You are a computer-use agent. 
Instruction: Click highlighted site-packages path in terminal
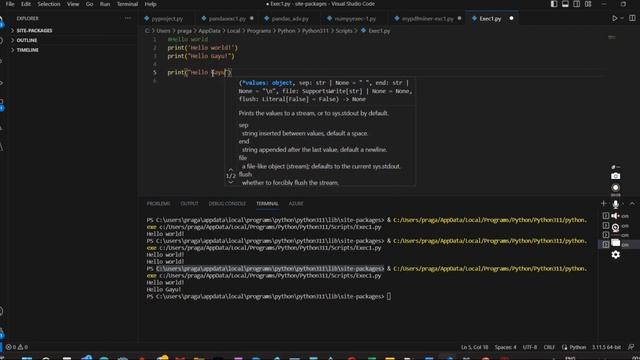point(270,269)
